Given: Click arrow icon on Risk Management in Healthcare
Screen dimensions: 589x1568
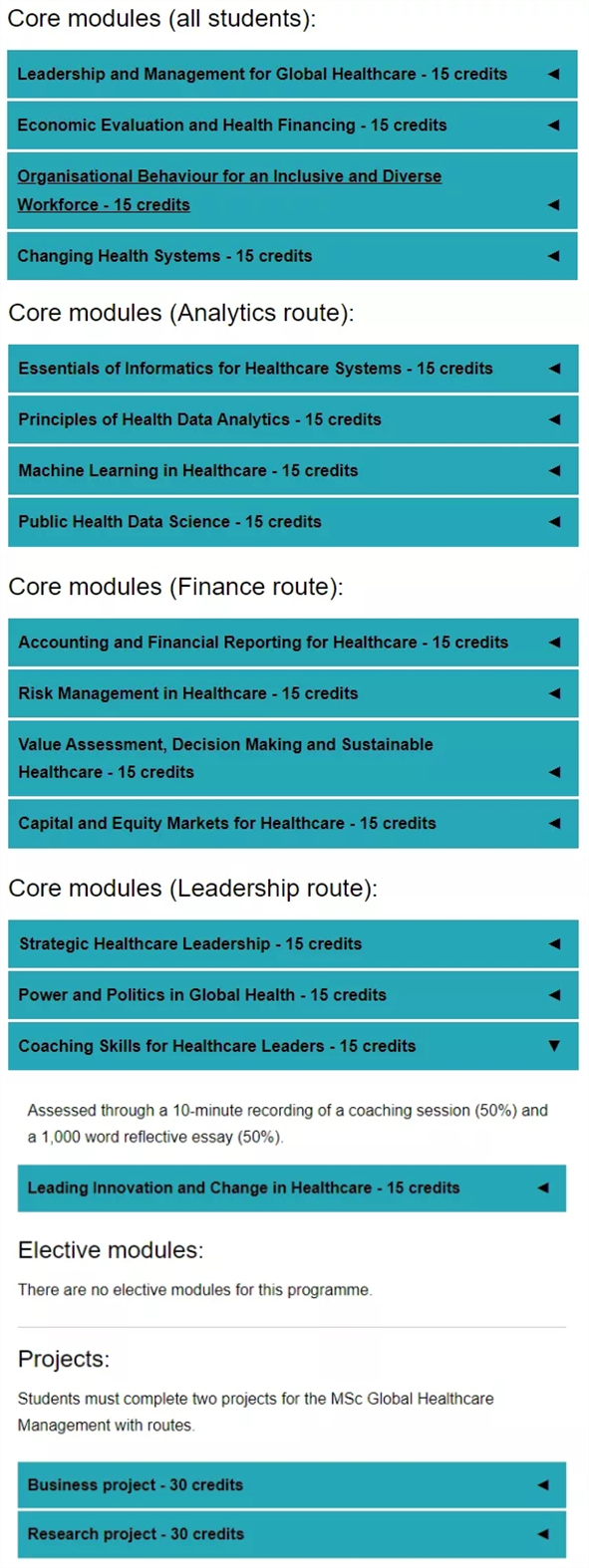Looking at the screenshot, I should tap(555, 693).
